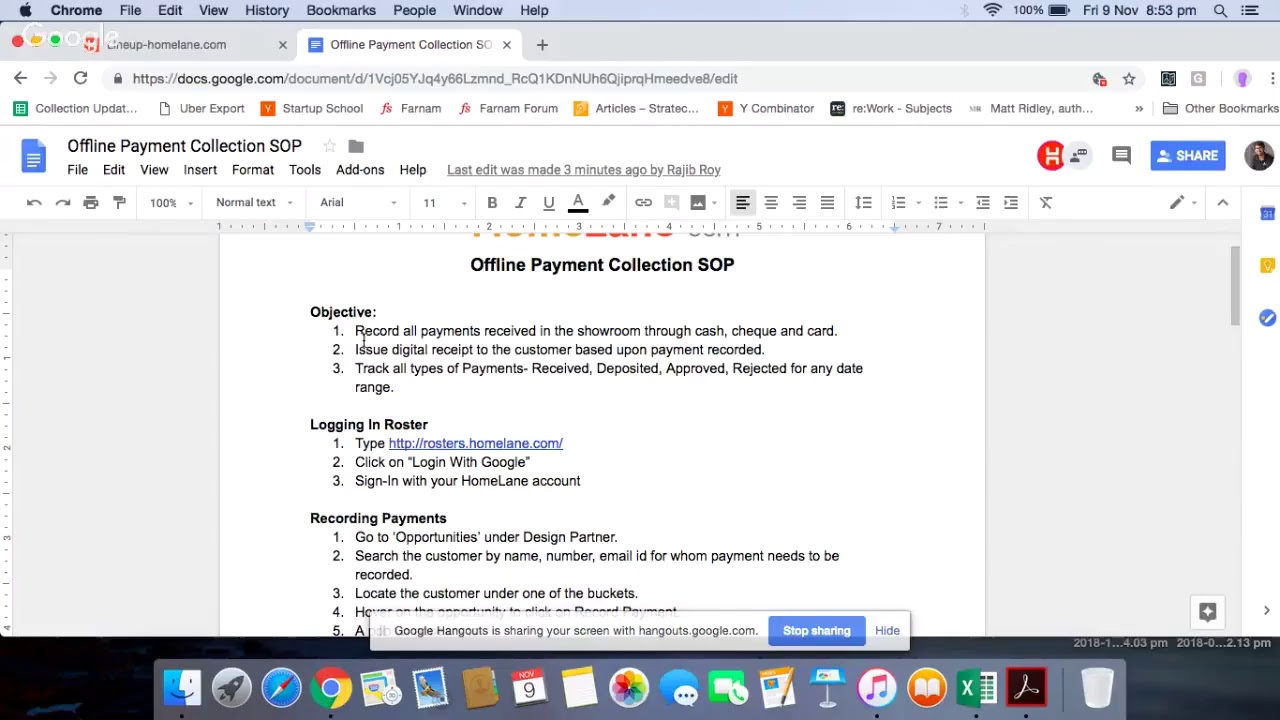Open last edit history link

coord(584,170)
